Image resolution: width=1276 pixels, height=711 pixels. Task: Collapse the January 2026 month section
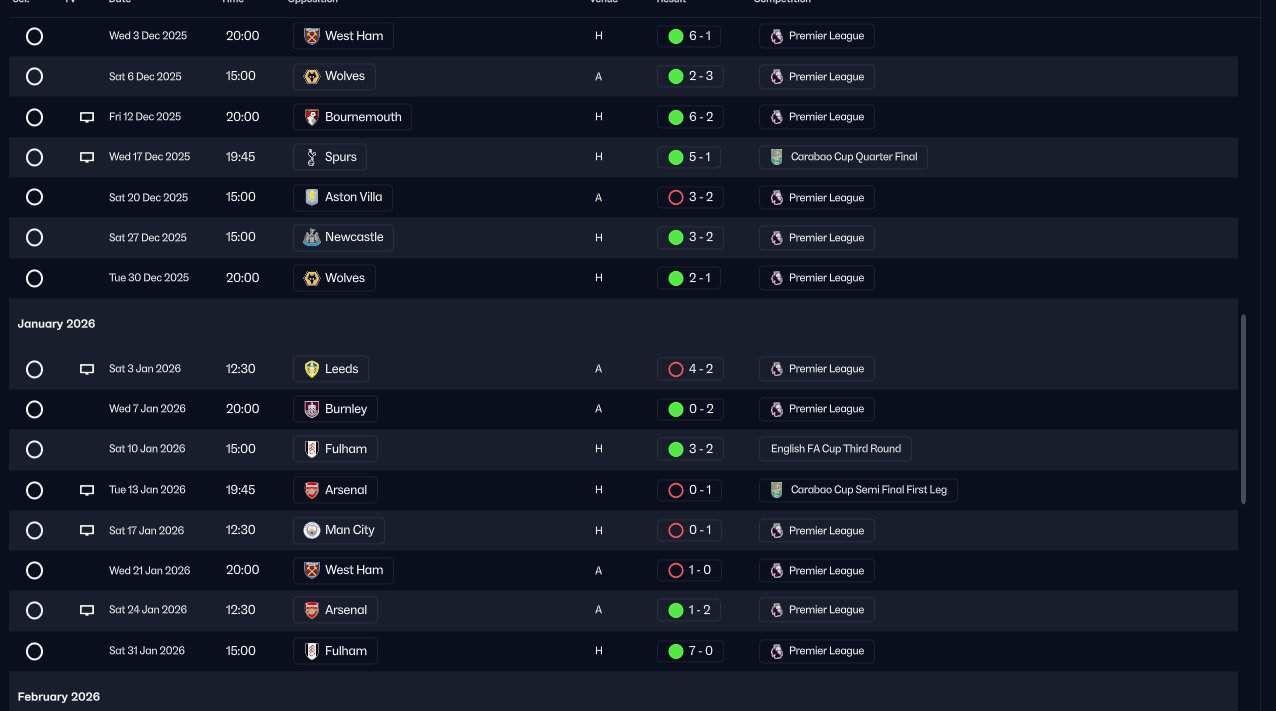[56, 324]
